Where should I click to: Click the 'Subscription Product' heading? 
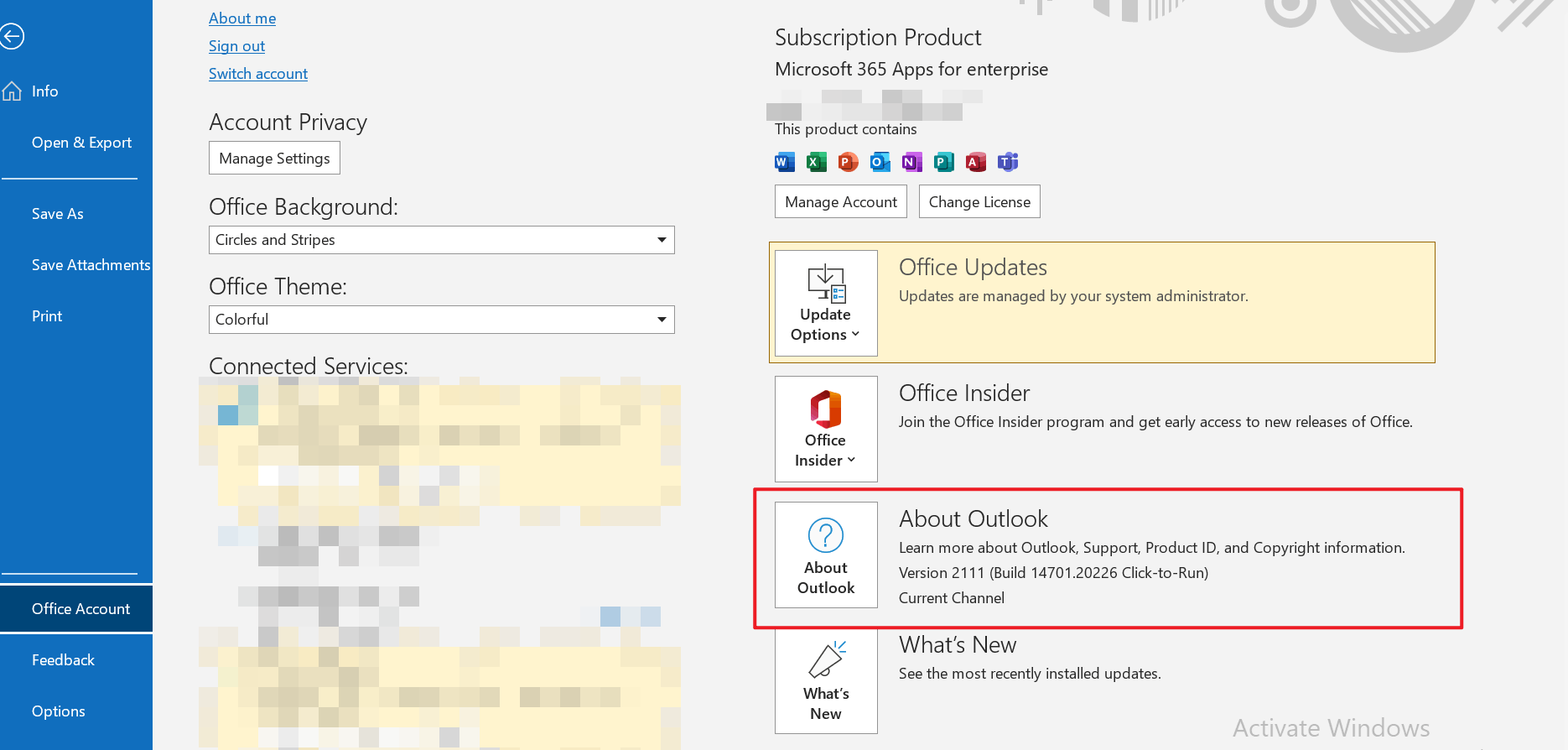pos(878,38)
